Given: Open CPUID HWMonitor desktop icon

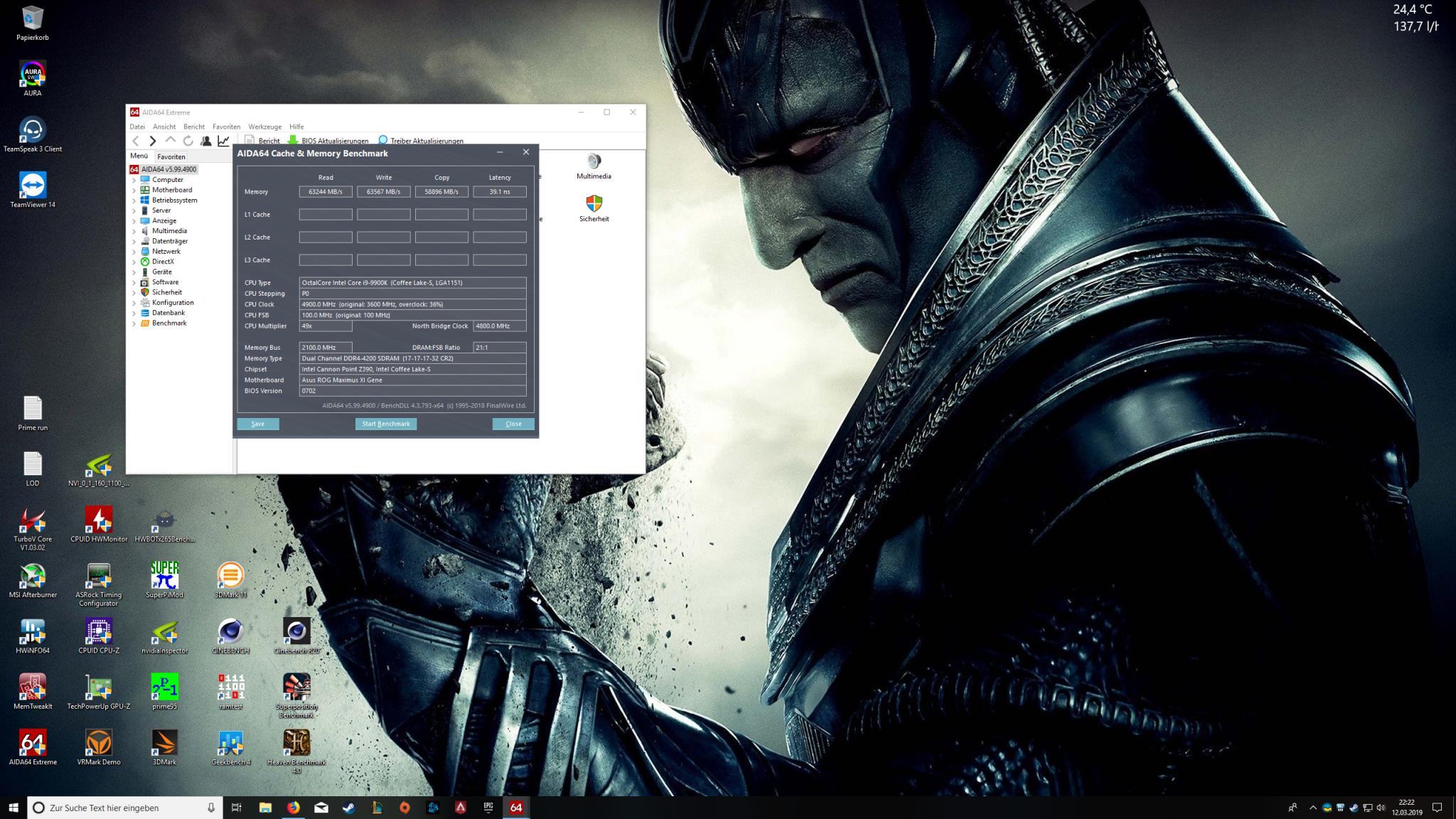Looking at the screenshot, I should (x=99, y=525).
